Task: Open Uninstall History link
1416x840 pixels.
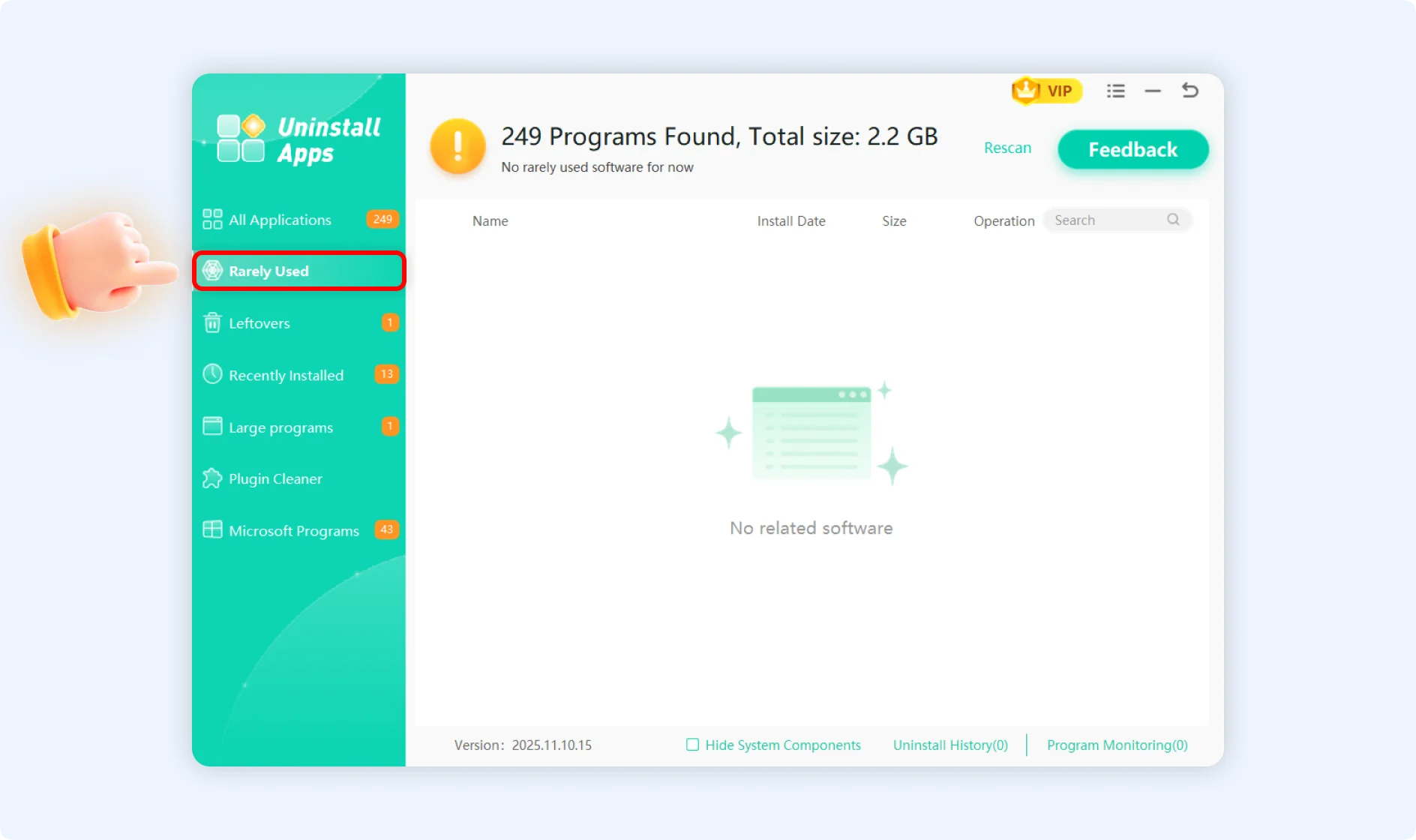Action: click(950, 745)
